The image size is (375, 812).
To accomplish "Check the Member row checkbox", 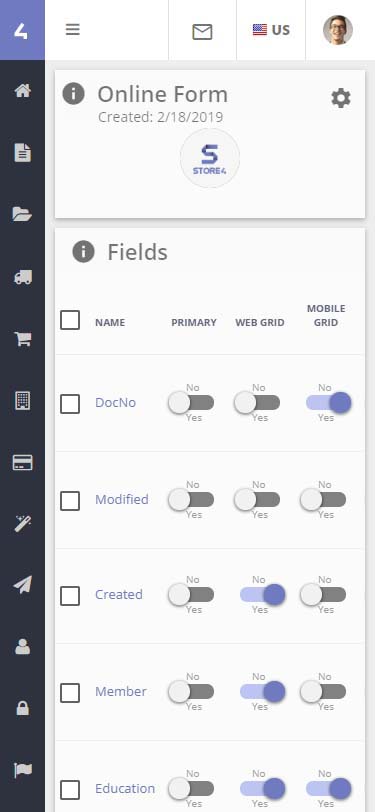I will [x=70, y=692].
